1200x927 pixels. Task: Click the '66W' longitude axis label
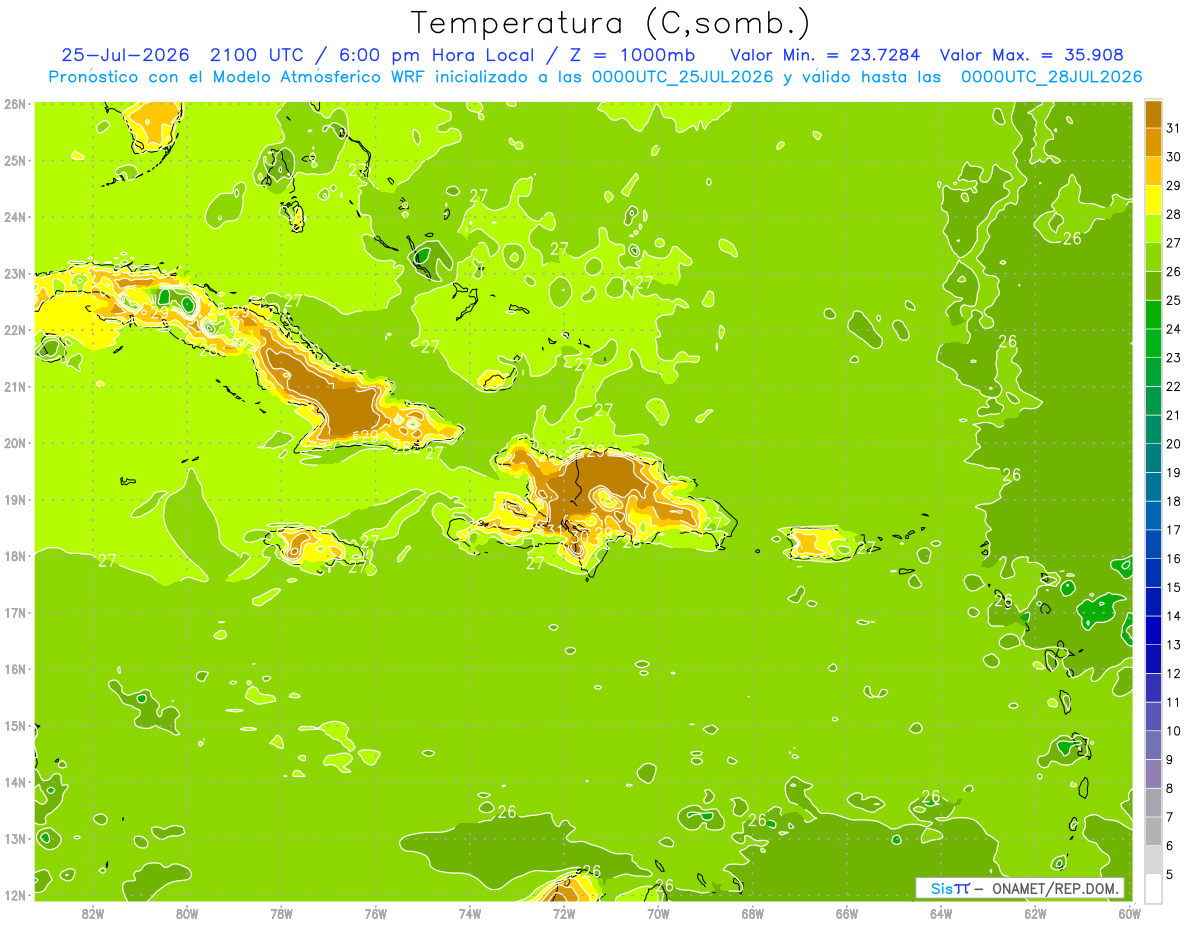tap(847, 914)
